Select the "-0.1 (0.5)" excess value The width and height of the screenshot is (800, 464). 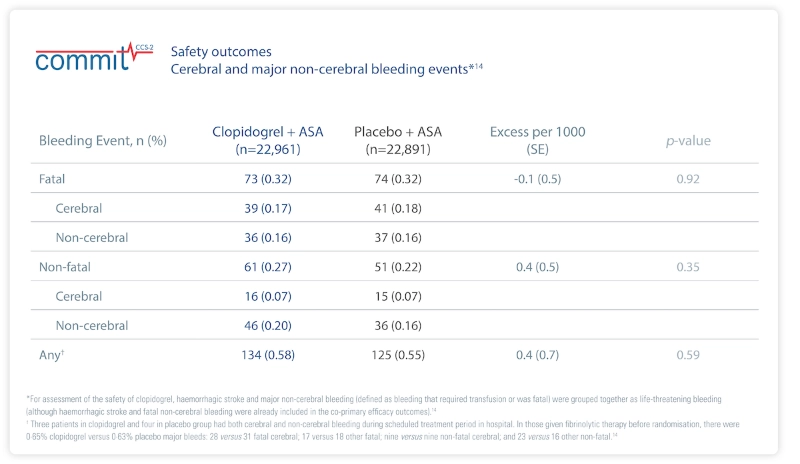pyautogui.click(x=537, y=179)
